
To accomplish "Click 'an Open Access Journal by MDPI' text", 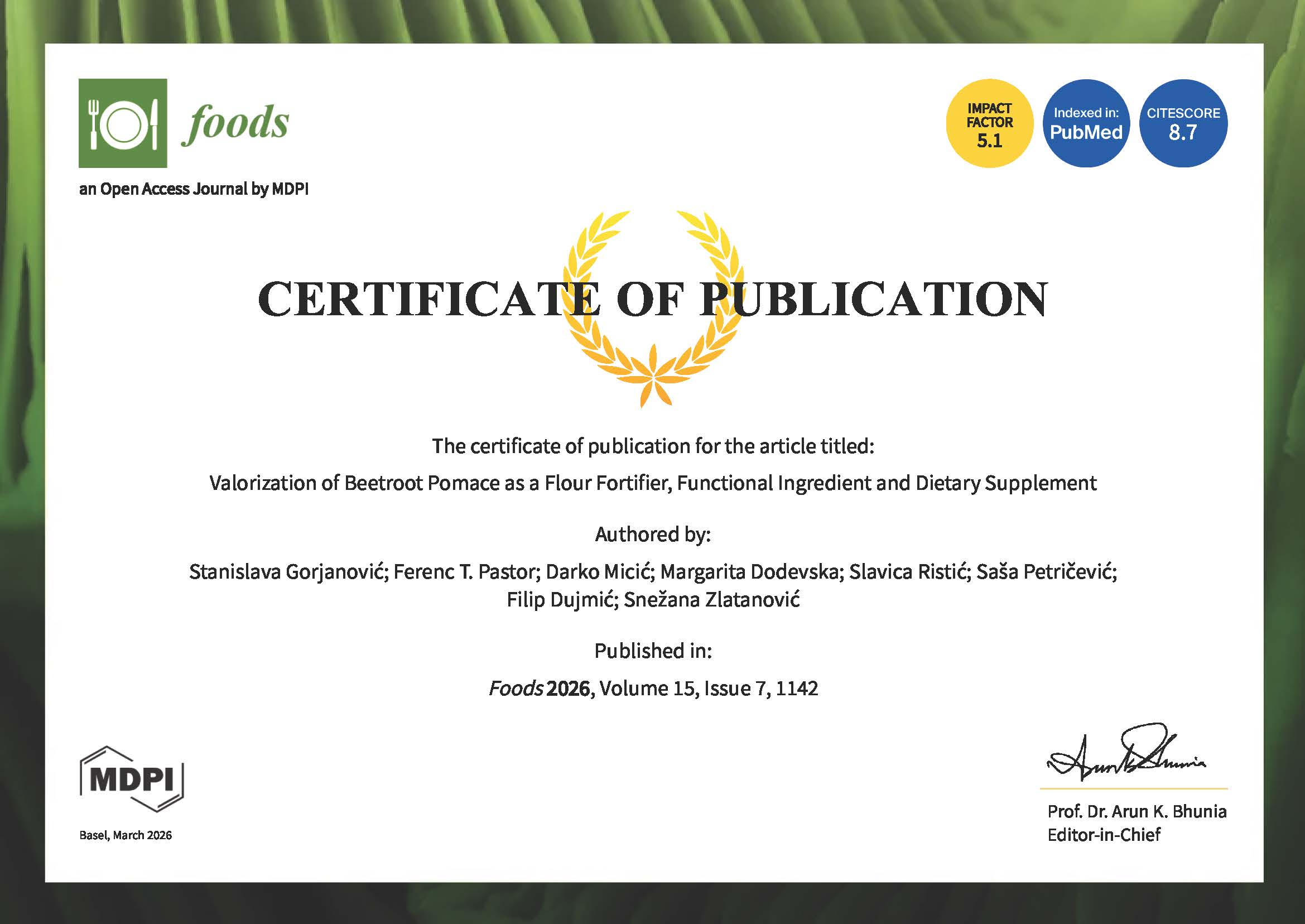I will (194, 189).
